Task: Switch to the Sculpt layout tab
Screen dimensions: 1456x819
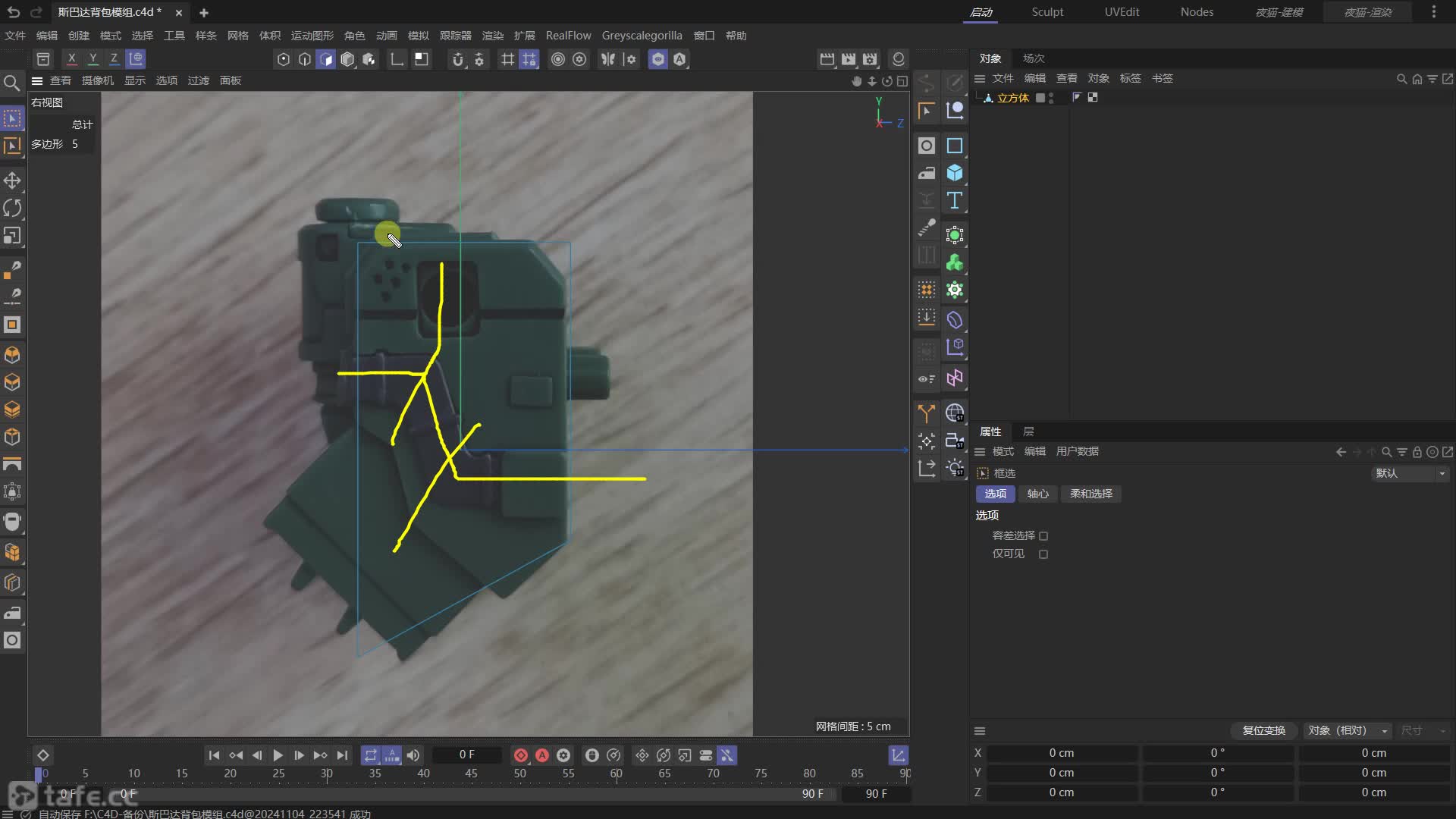Action: (x=1047, y=12)
